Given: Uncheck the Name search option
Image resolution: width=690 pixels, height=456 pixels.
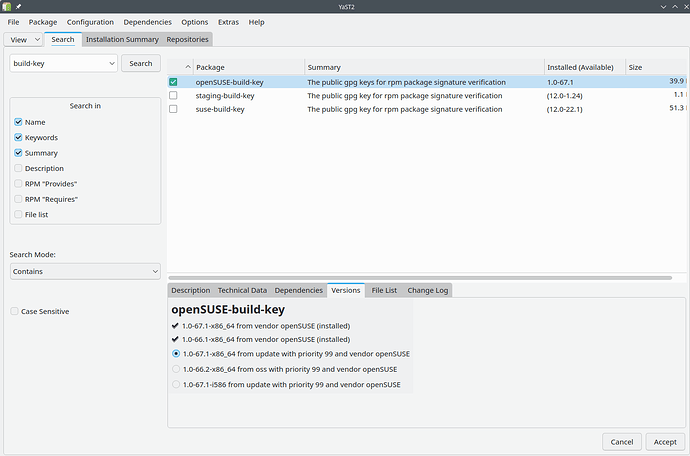Looking at the screenshot, I should (x=18, y=122).
